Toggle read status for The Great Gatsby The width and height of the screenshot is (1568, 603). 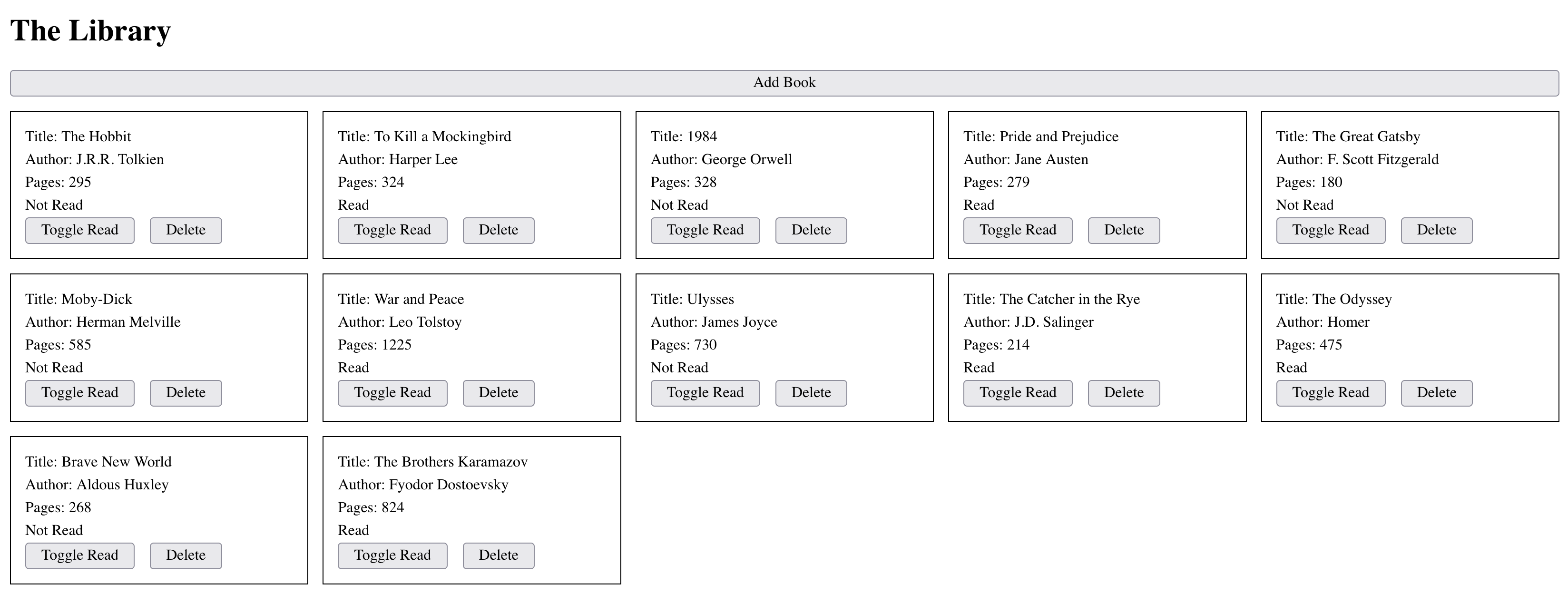pyautogui.click(x=1331, y=231)
